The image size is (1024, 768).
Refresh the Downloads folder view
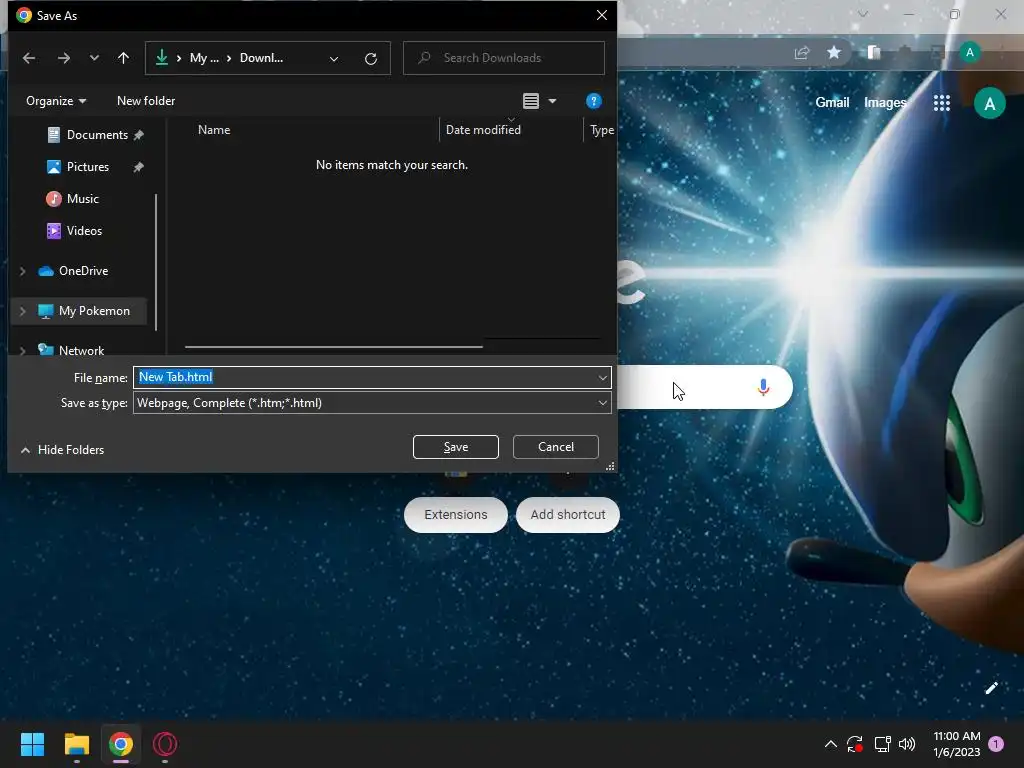[371, 59]
